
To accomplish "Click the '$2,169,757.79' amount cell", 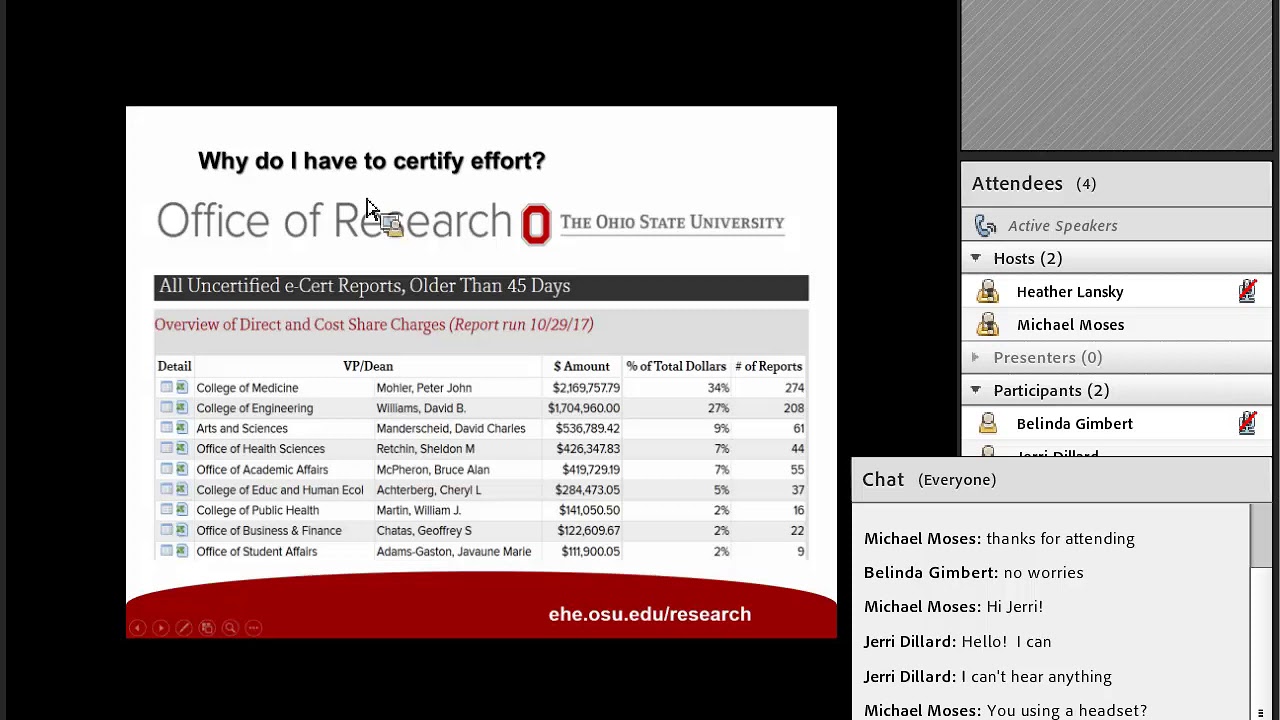I will (586, 388).
